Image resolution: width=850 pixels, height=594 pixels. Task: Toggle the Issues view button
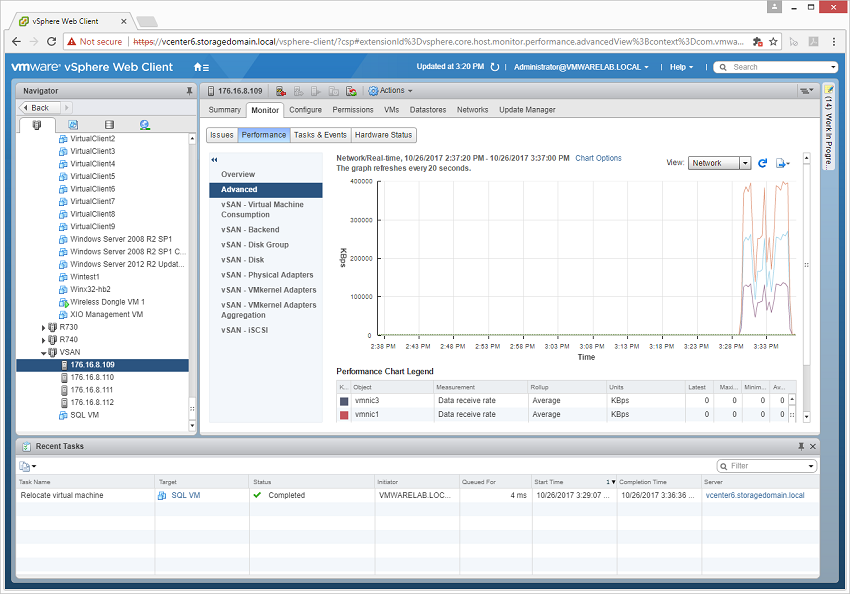click(222, 135)
